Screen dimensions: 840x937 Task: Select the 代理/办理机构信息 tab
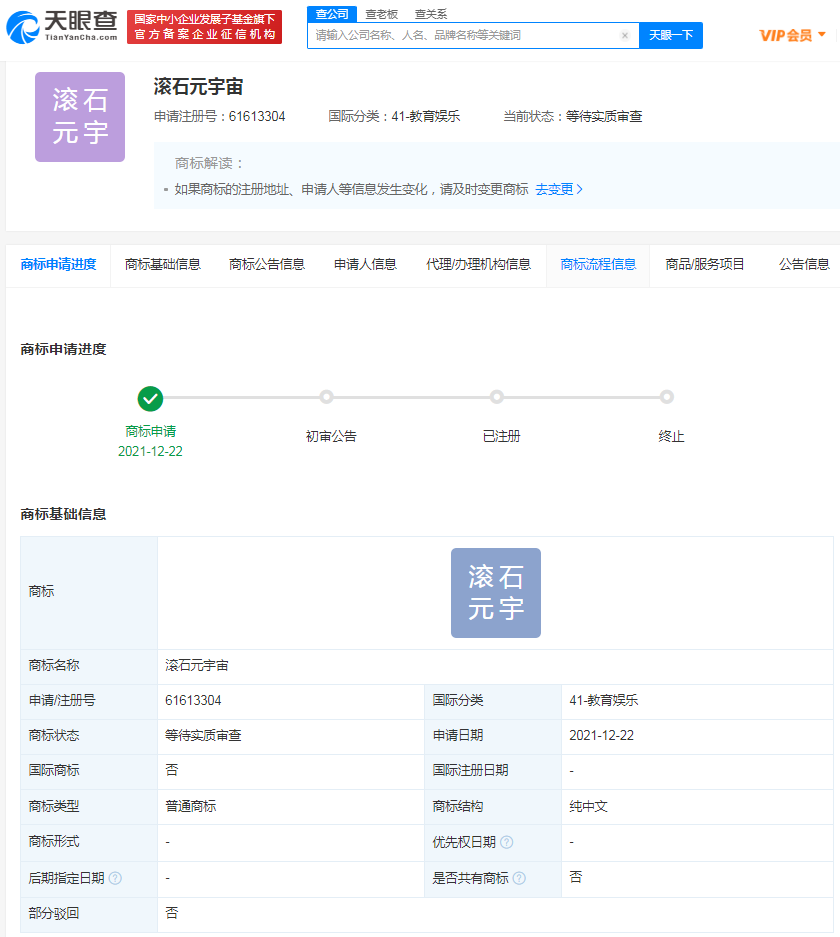pos(479,265)
